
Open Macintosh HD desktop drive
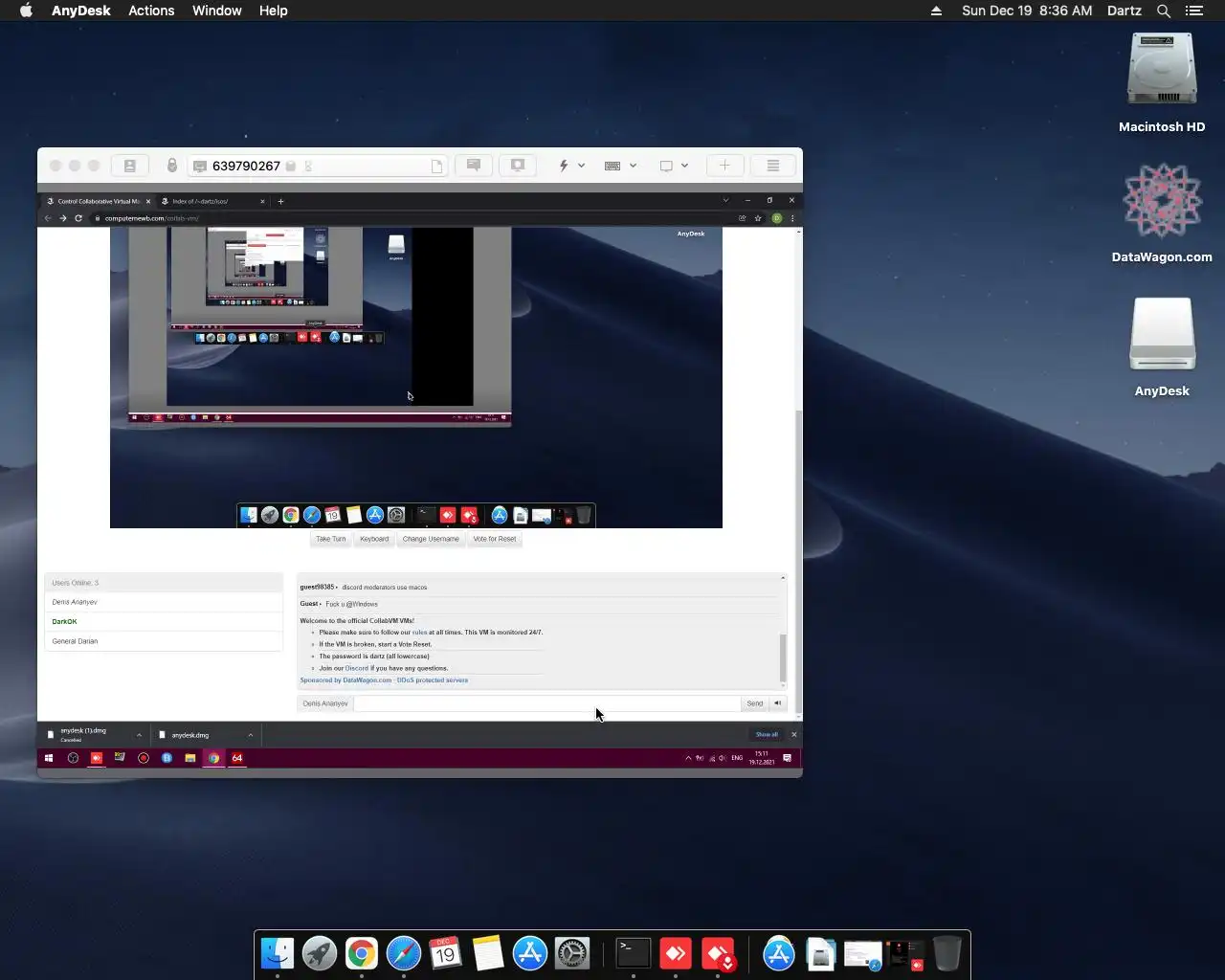click(x=1162, y=82)
